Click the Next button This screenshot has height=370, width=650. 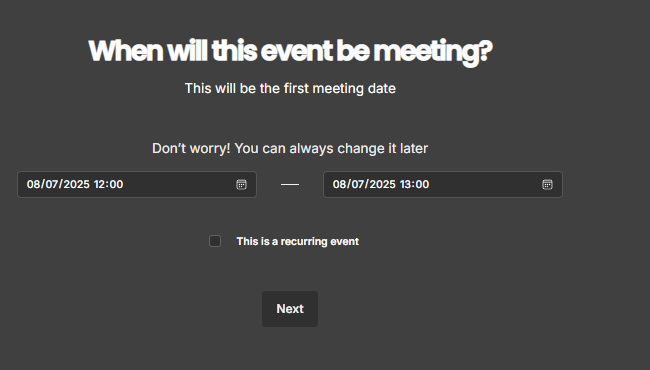point(290,309)
